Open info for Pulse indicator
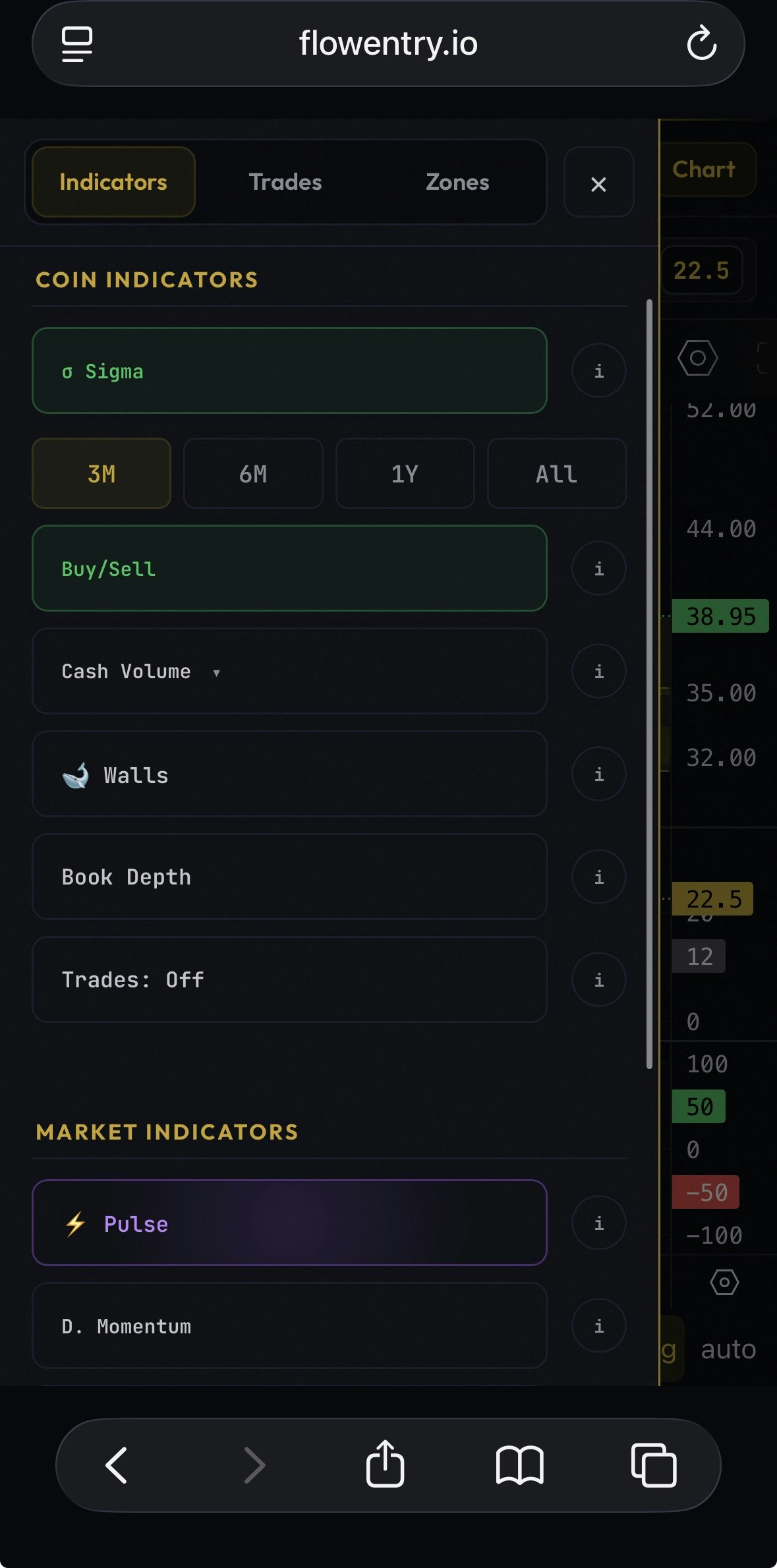The image size is (777, 1568). click(598, 1223)
